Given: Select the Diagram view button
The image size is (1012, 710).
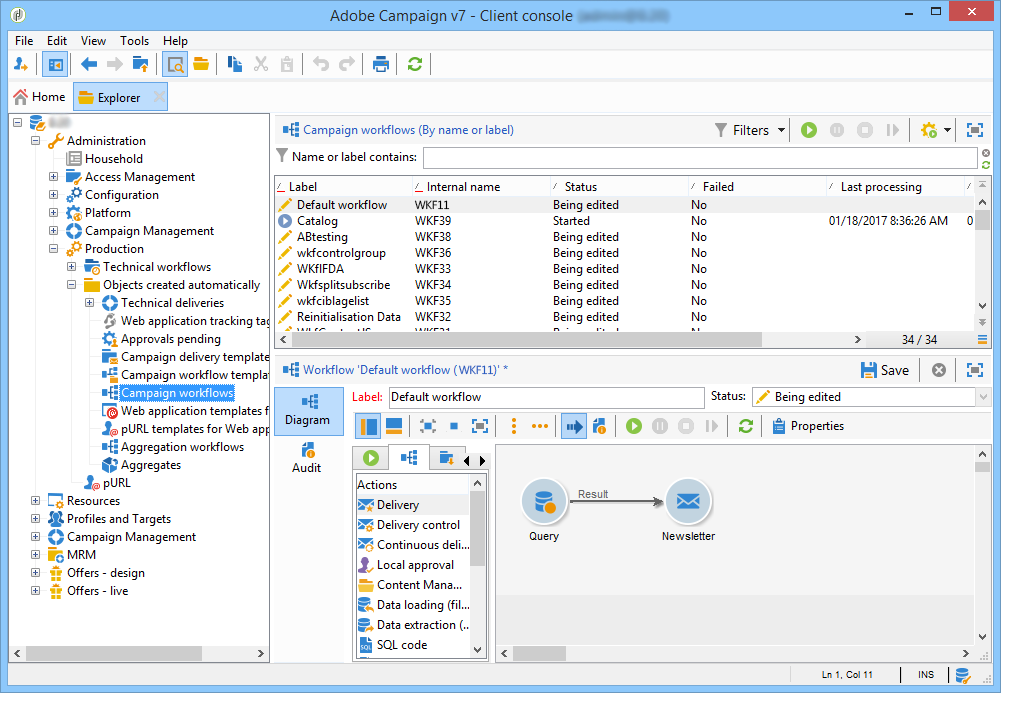Looking at the screenshot, I should click(x=308, y=411).
